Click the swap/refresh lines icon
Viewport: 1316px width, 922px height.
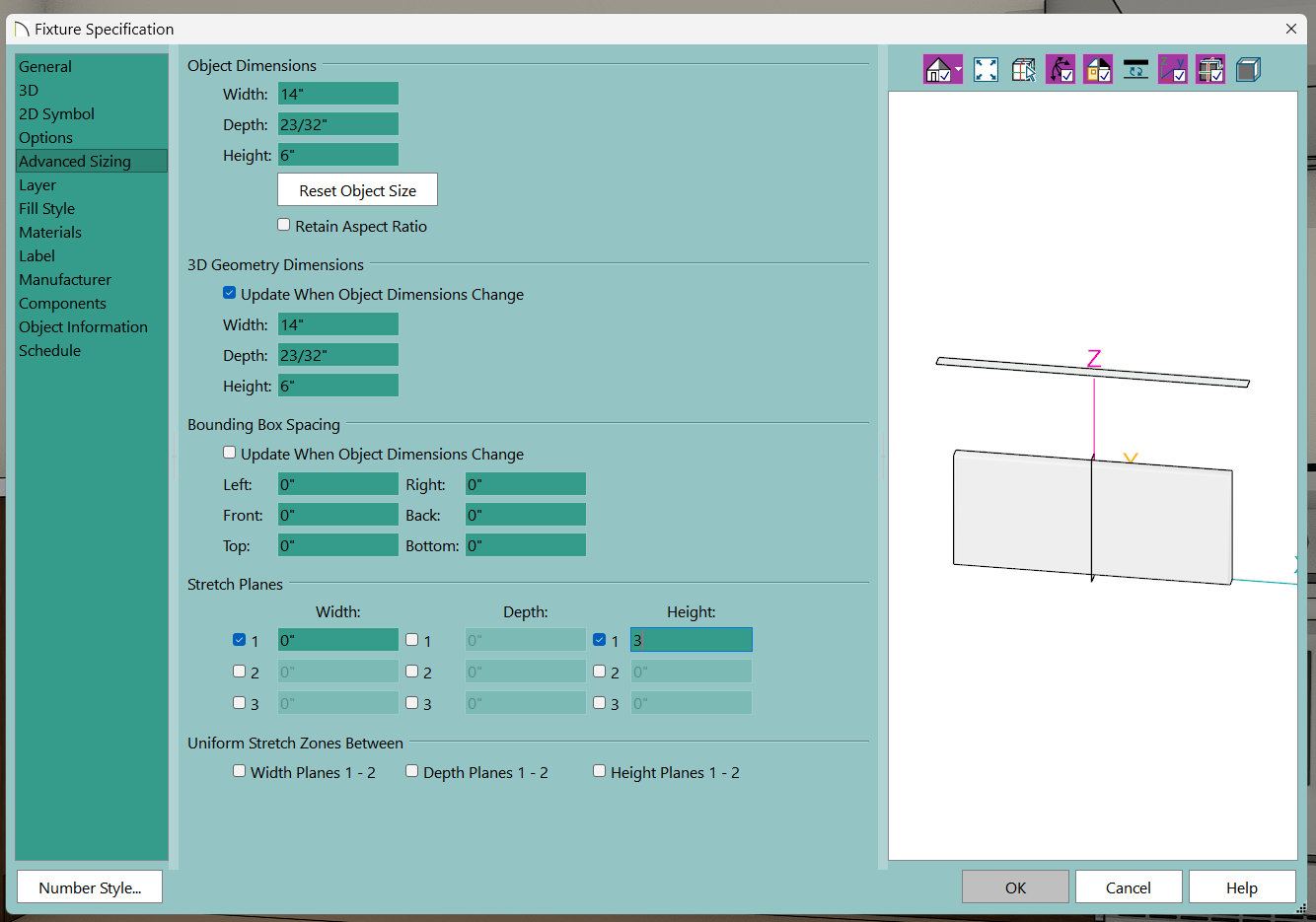[1135, 70]
